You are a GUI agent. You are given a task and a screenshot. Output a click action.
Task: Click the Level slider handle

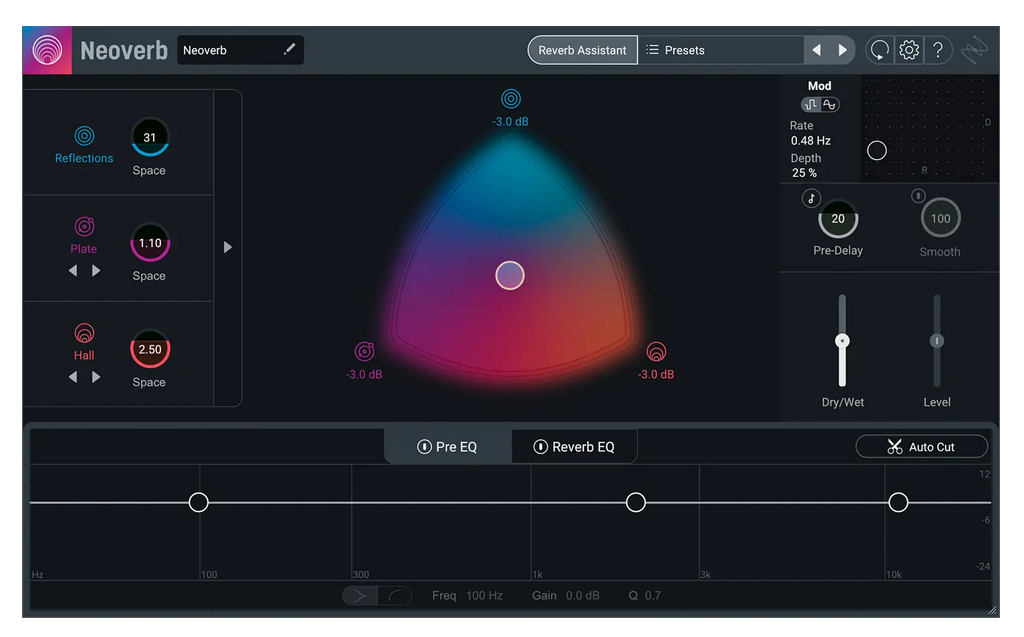point(936,340)
